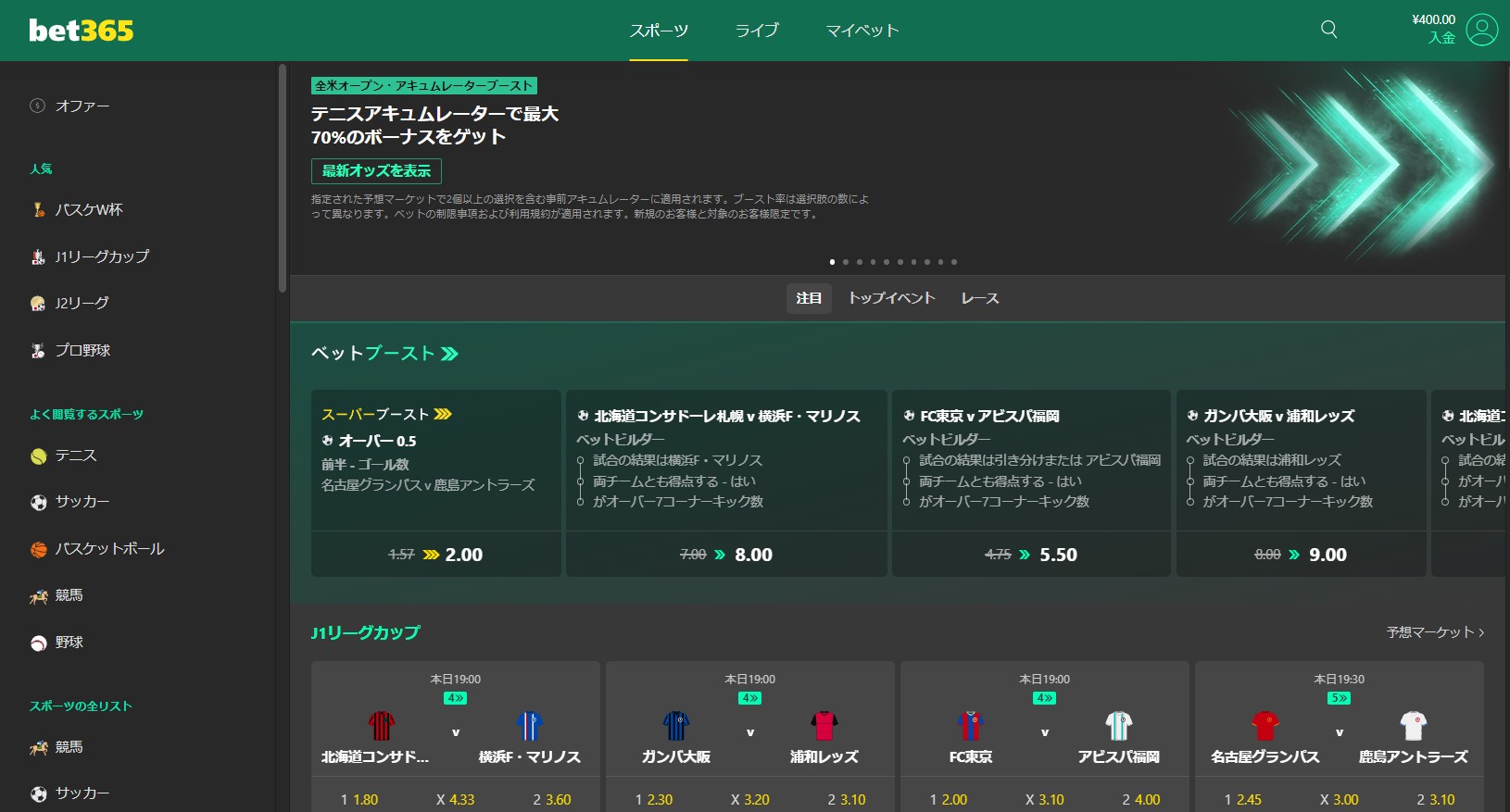This screenshot has height=812, width=1510.
Task: Click the FC東京 jersey icon
Action: pos(971,725)
